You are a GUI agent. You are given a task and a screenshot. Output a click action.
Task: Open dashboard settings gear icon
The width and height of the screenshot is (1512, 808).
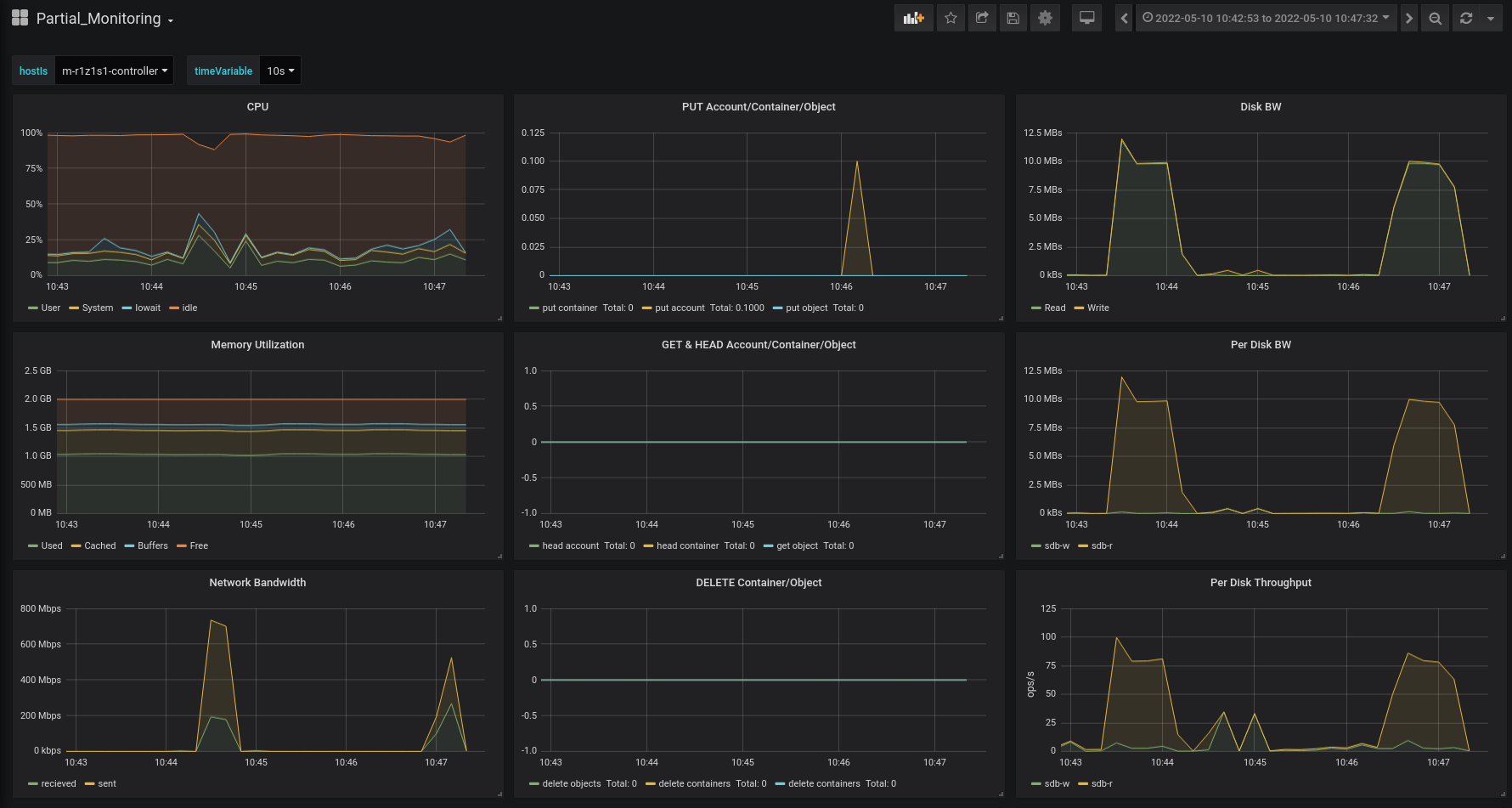tap(1045, 18)
